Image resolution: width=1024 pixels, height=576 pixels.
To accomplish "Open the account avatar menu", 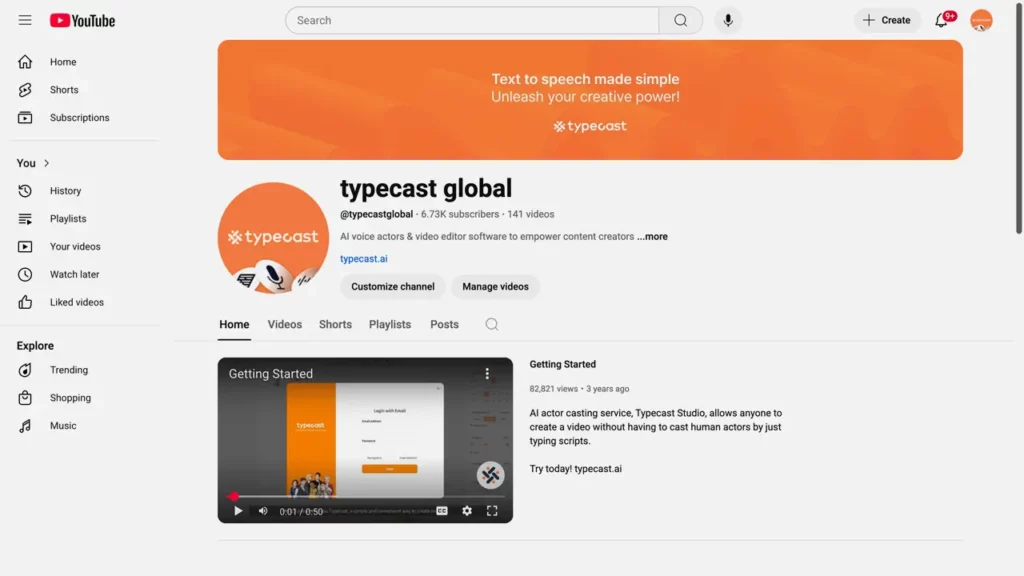I will point(981,20).
